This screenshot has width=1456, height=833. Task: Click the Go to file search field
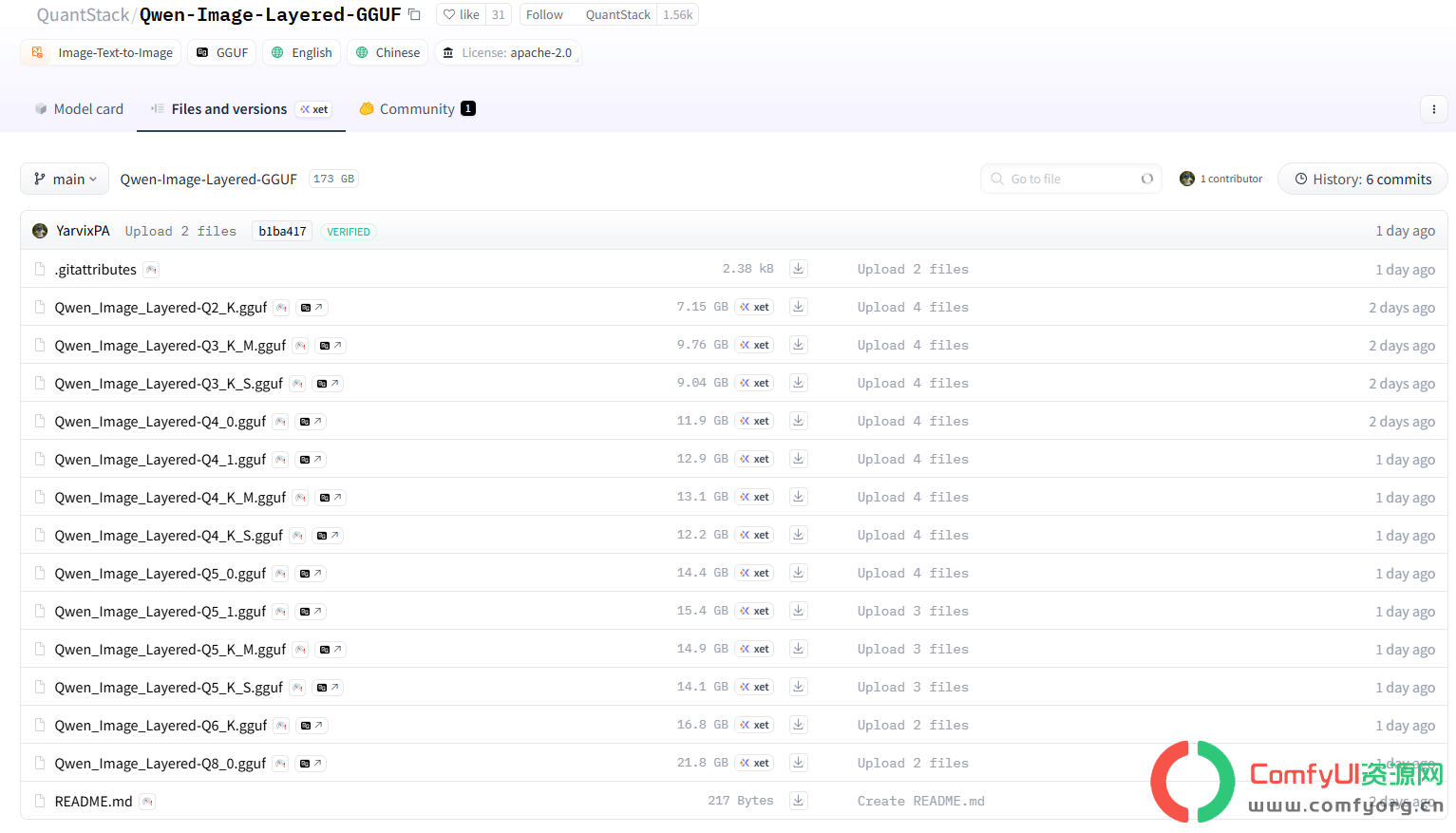click(1071, 179)
